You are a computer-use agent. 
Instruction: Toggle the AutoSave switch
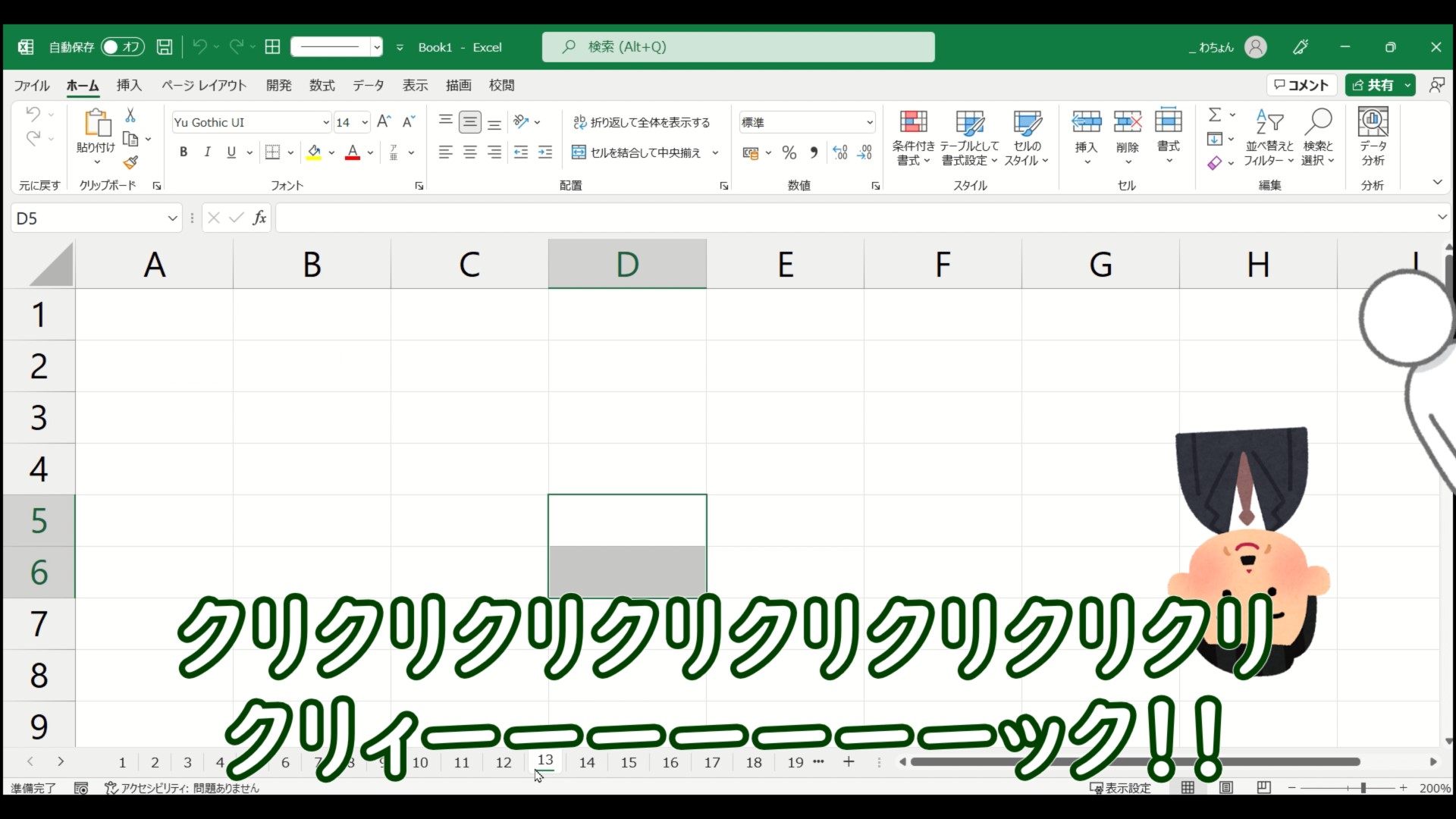point(122,47)
